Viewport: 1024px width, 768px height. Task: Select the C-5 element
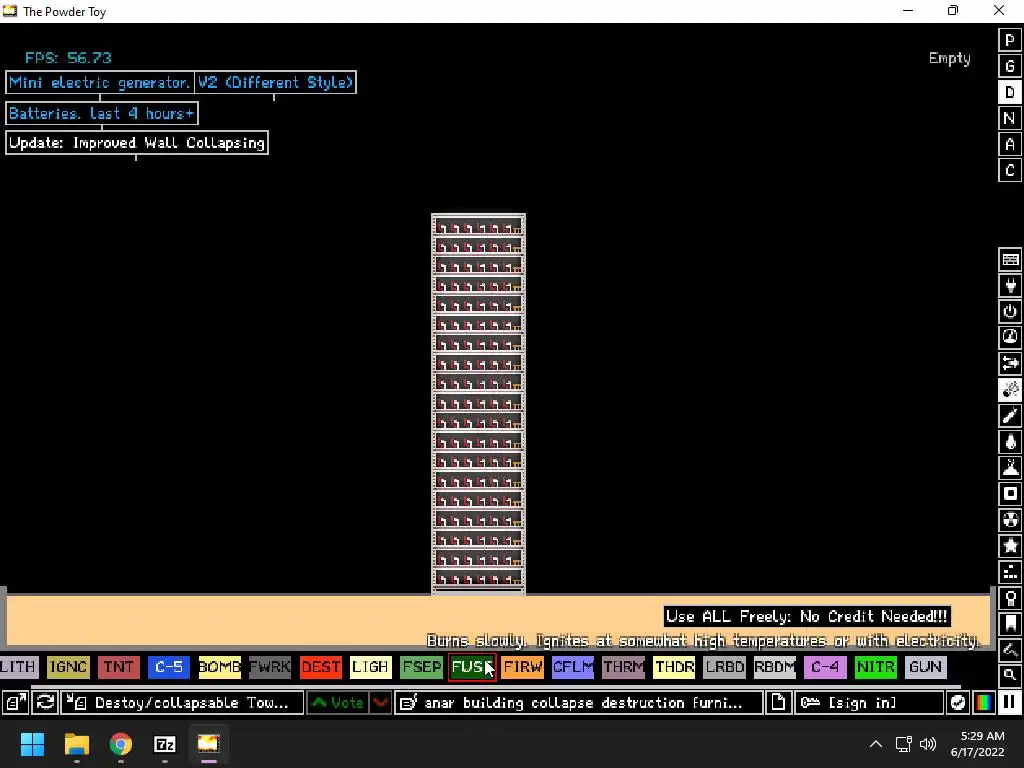tap(168, 667)
